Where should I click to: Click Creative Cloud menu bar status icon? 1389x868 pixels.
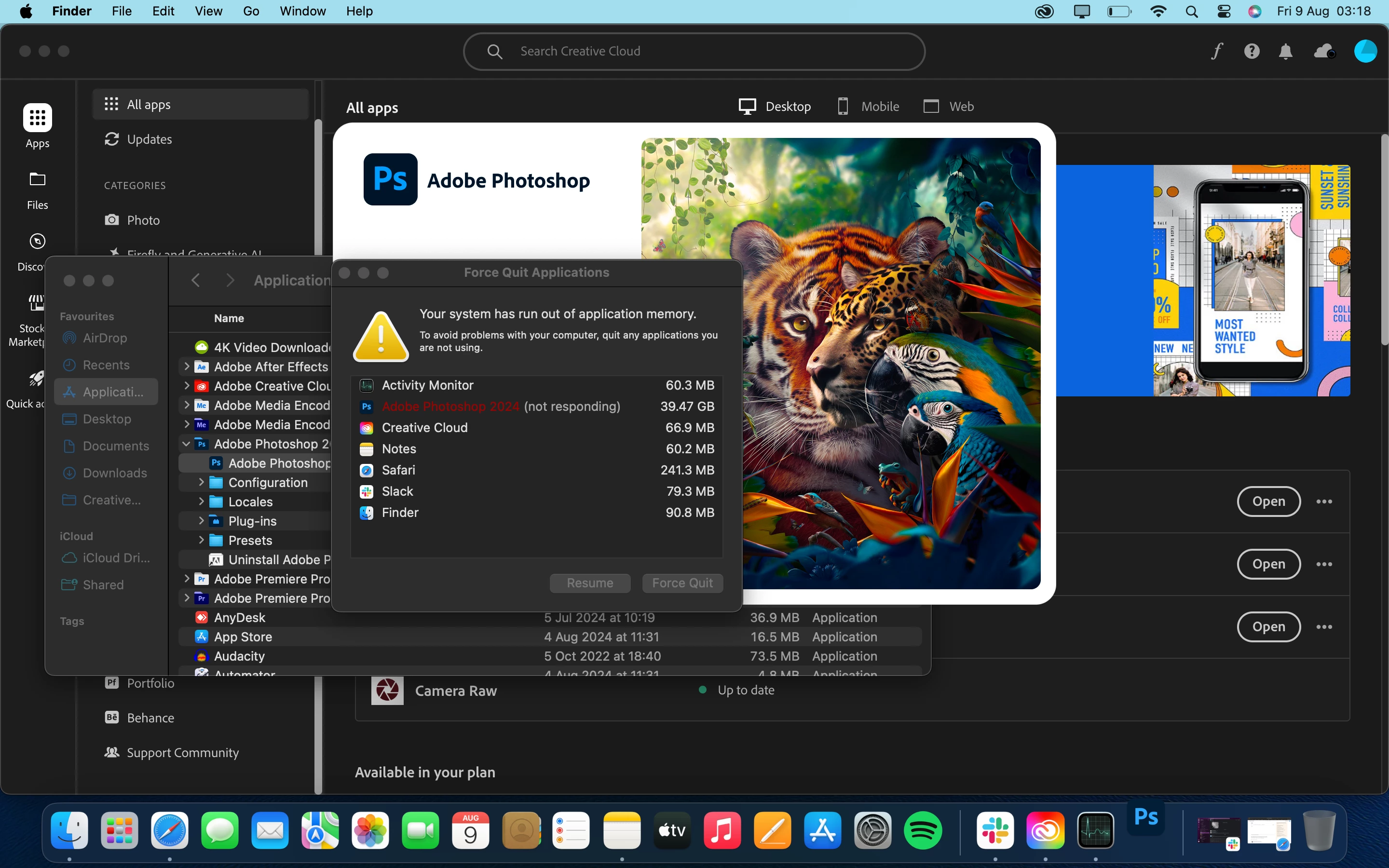click(x=1044, y=12)
